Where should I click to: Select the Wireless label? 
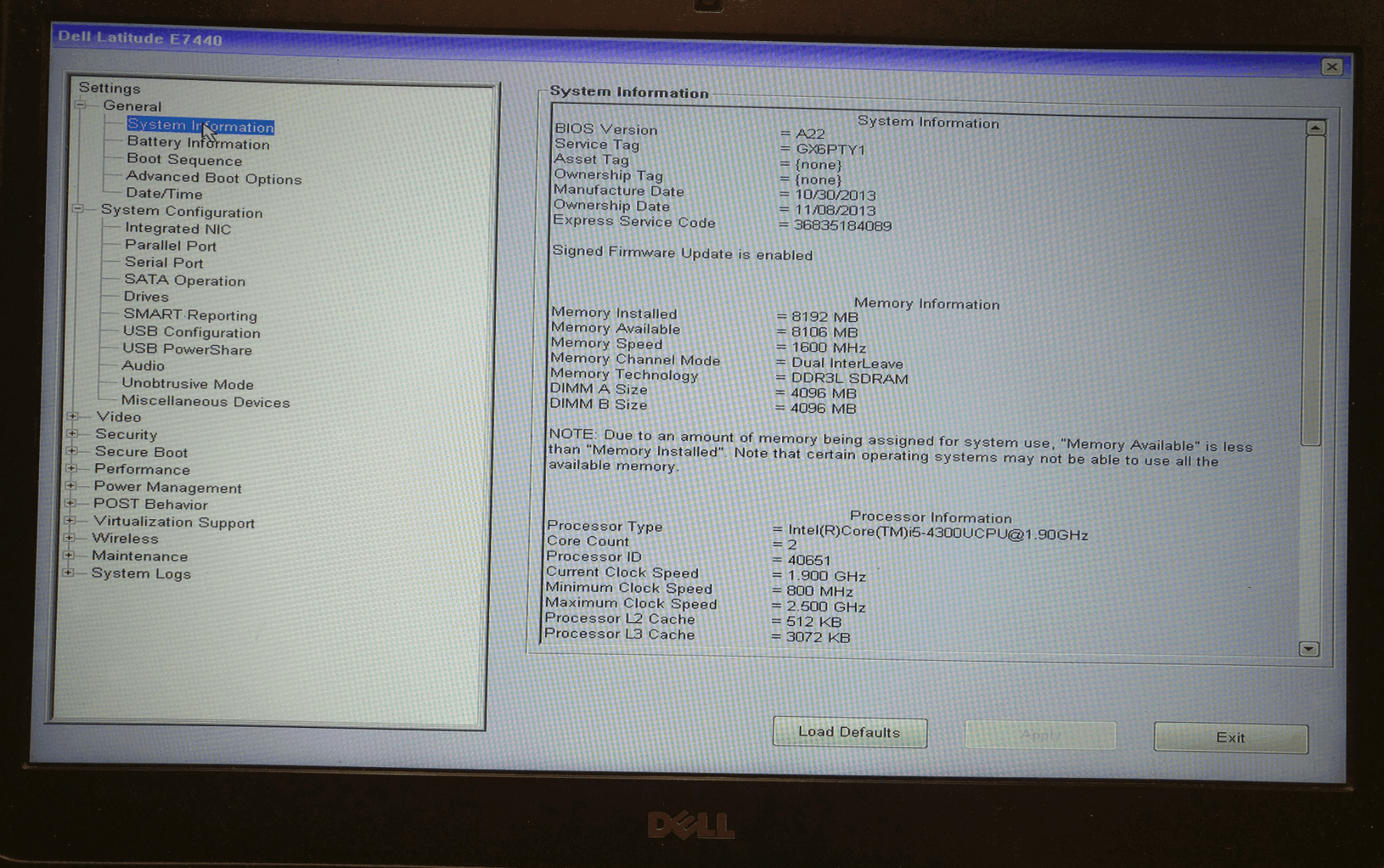tap(125, 538)
